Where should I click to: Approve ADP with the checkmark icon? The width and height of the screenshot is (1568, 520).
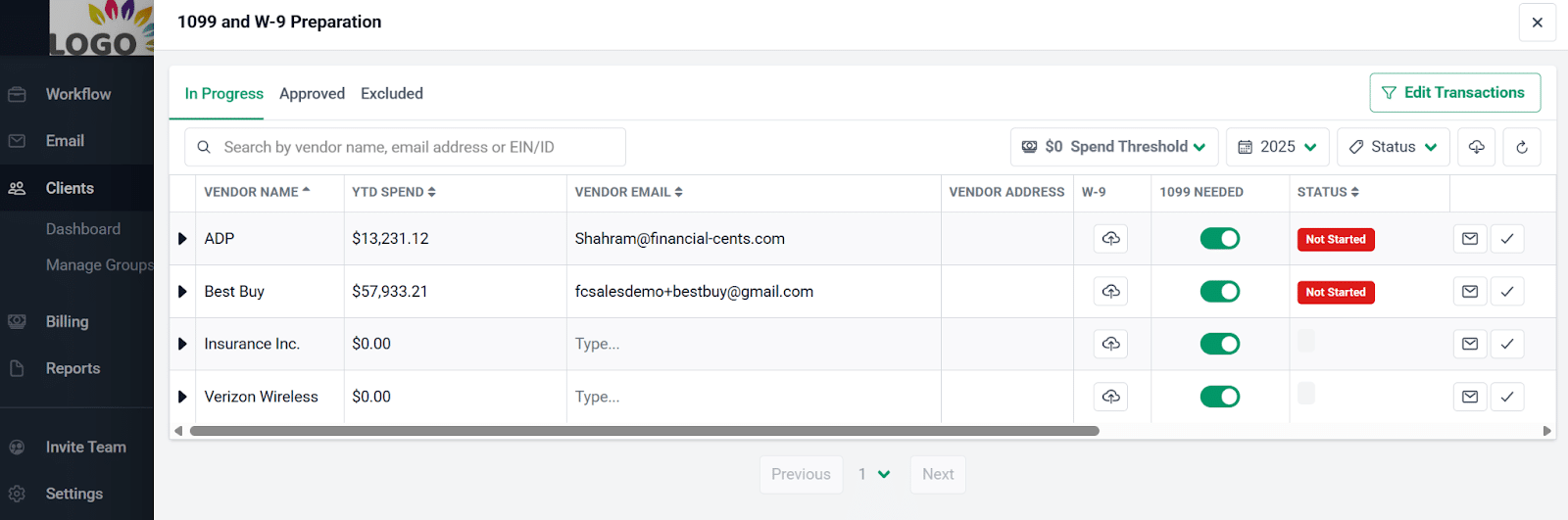tap(1507, 239)
